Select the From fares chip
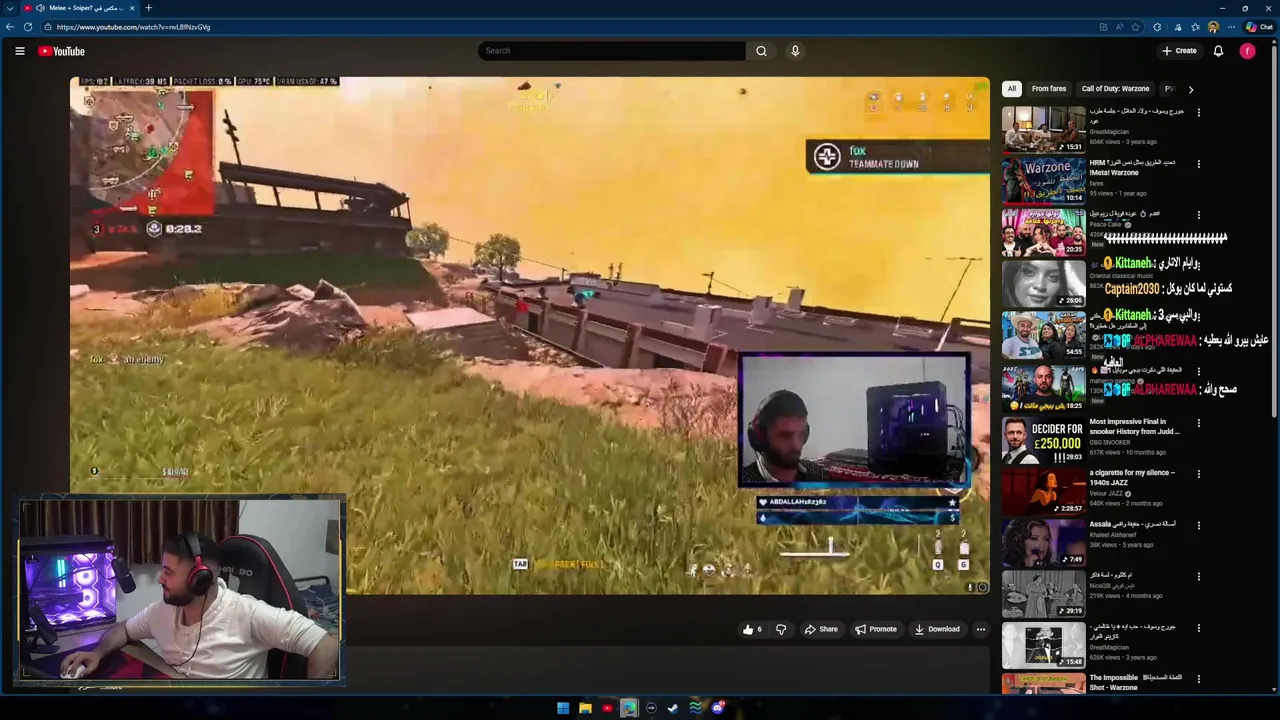Screen dimensions: 1280x720 [x=1049, y=89]
